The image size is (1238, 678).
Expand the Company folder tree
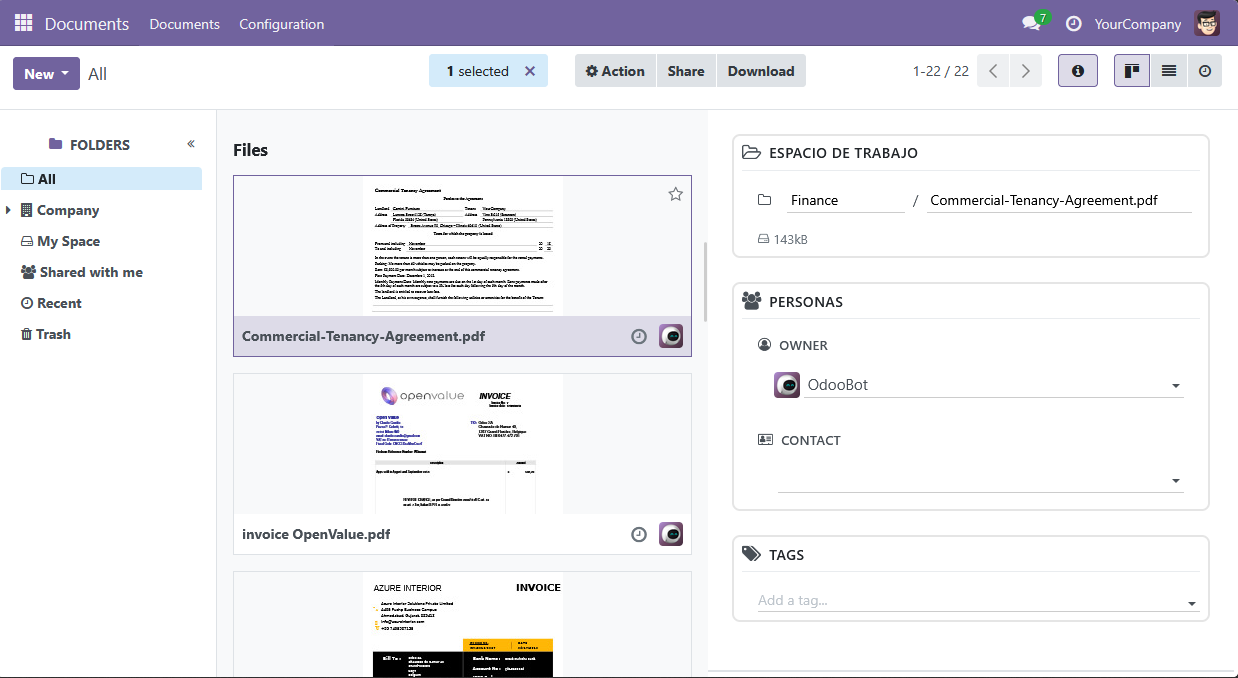(x=9, y=210)
